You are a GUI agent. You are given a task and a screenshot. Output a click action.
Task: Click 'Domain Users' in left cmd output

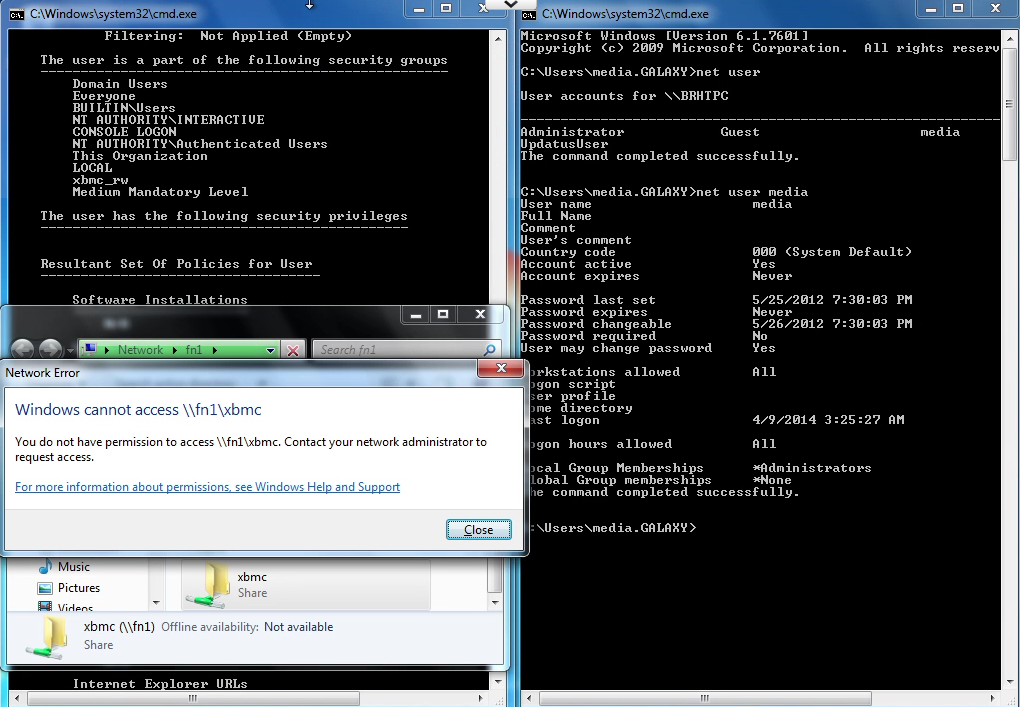coord(120,84)
